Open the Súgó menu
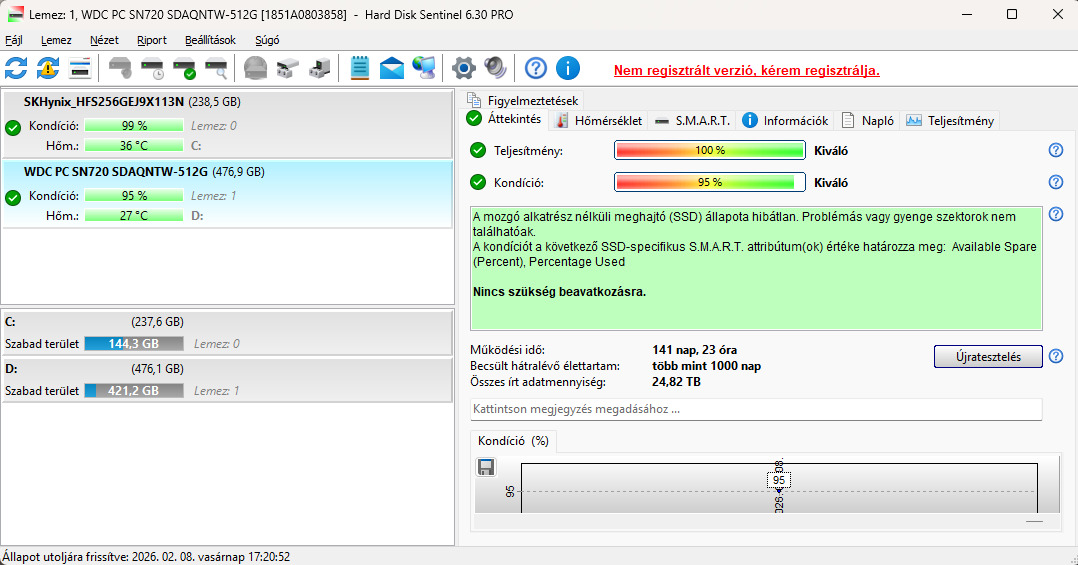Screen dimensions: 1078x565 pos(267,40)
